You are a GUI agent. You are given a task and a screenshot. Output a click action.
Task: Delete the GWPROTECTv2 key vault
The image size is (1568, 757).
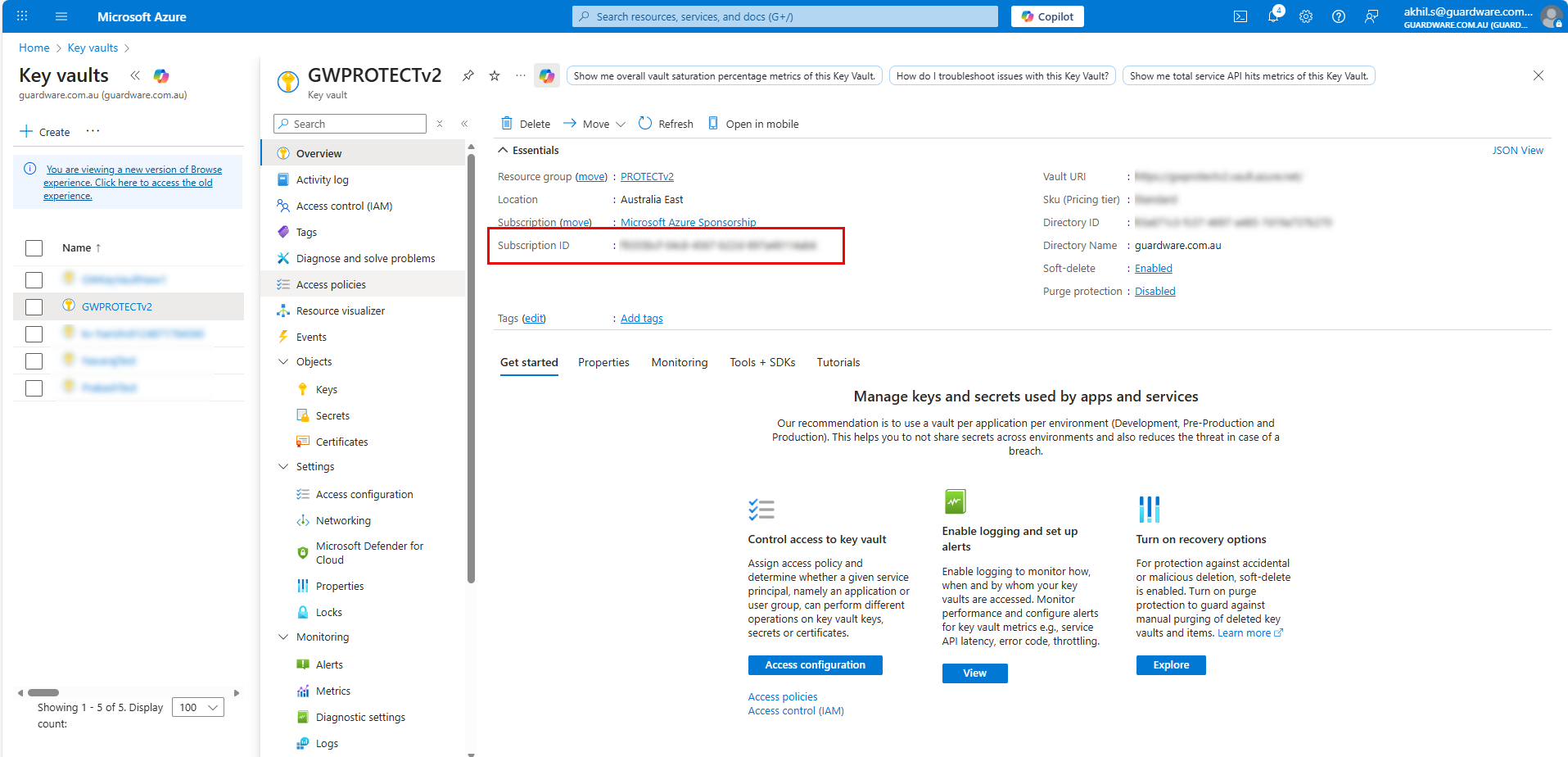click(525, 124)
